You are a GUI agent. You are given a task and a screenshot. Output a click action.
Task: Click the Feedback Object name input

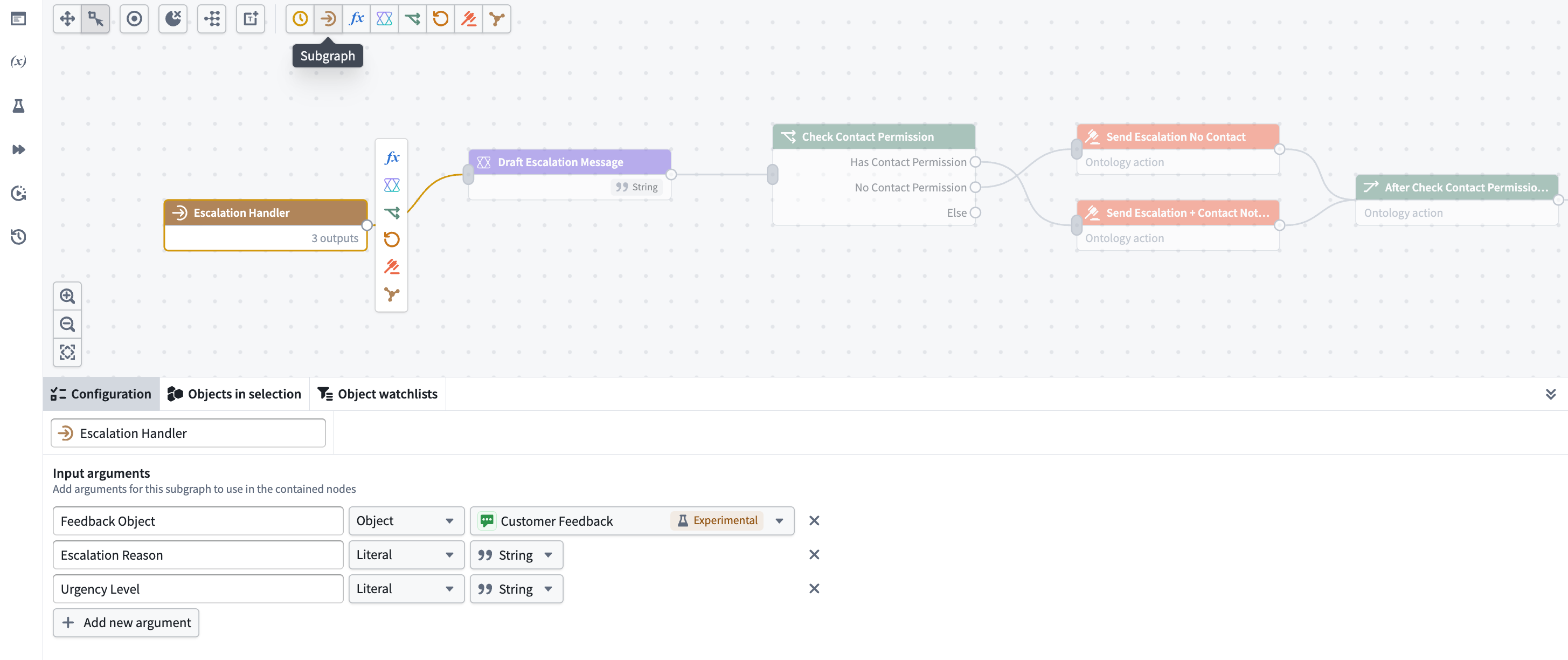point(198,521)
